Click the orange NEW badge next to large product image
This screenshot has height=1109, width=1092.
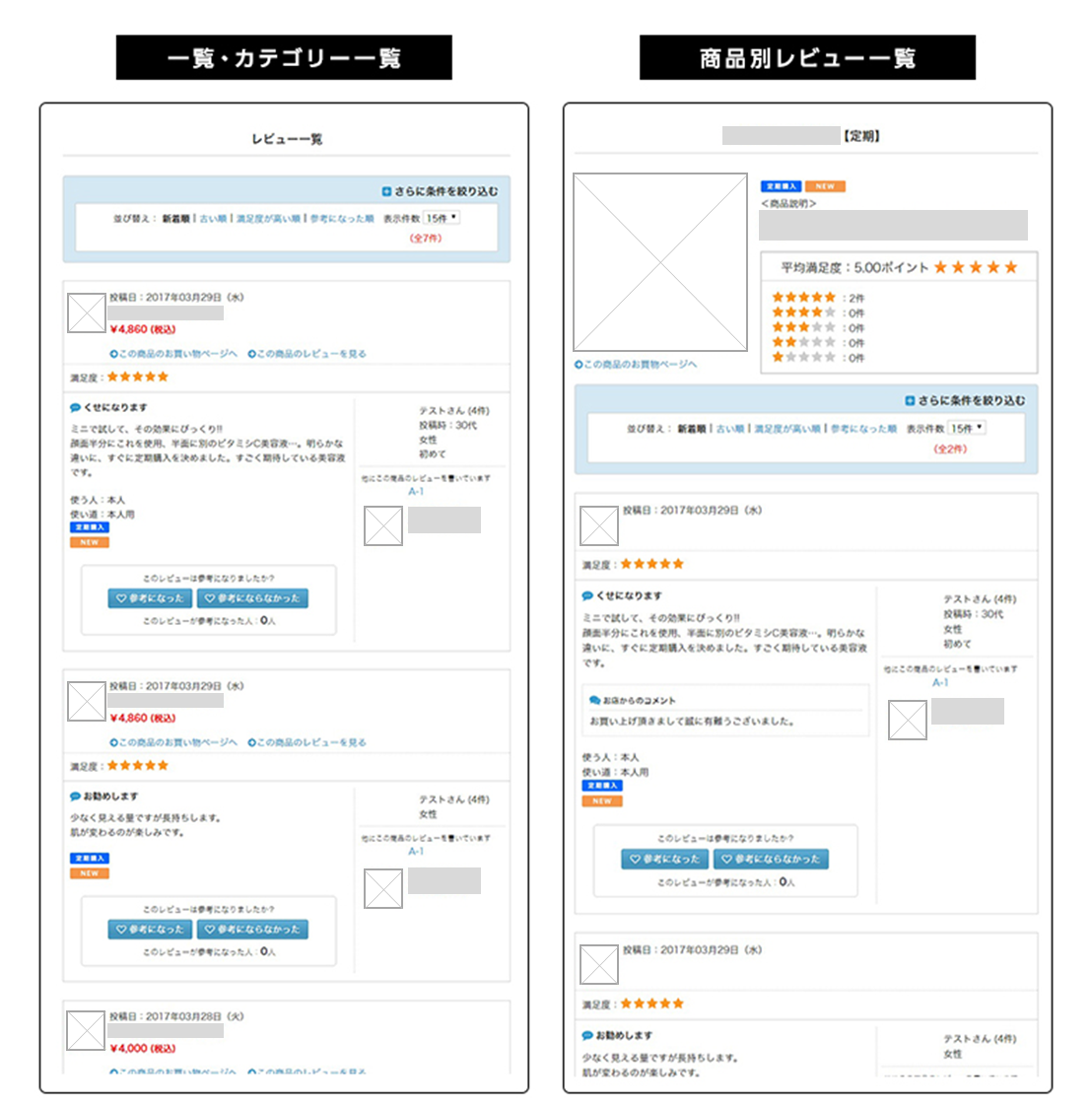[x=825, y=186]
